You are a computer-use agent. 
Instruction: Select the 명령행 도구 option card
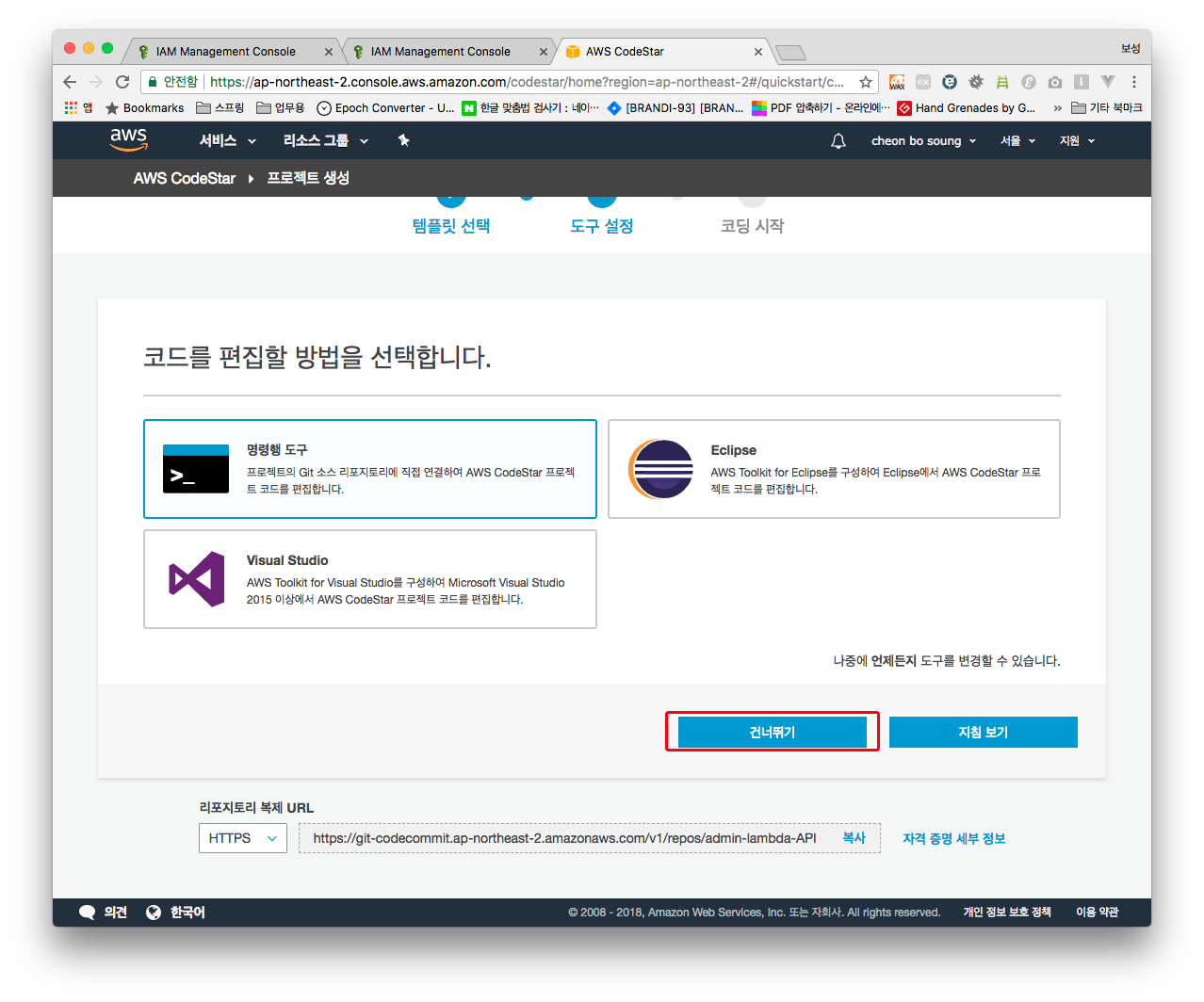[369, 469]
